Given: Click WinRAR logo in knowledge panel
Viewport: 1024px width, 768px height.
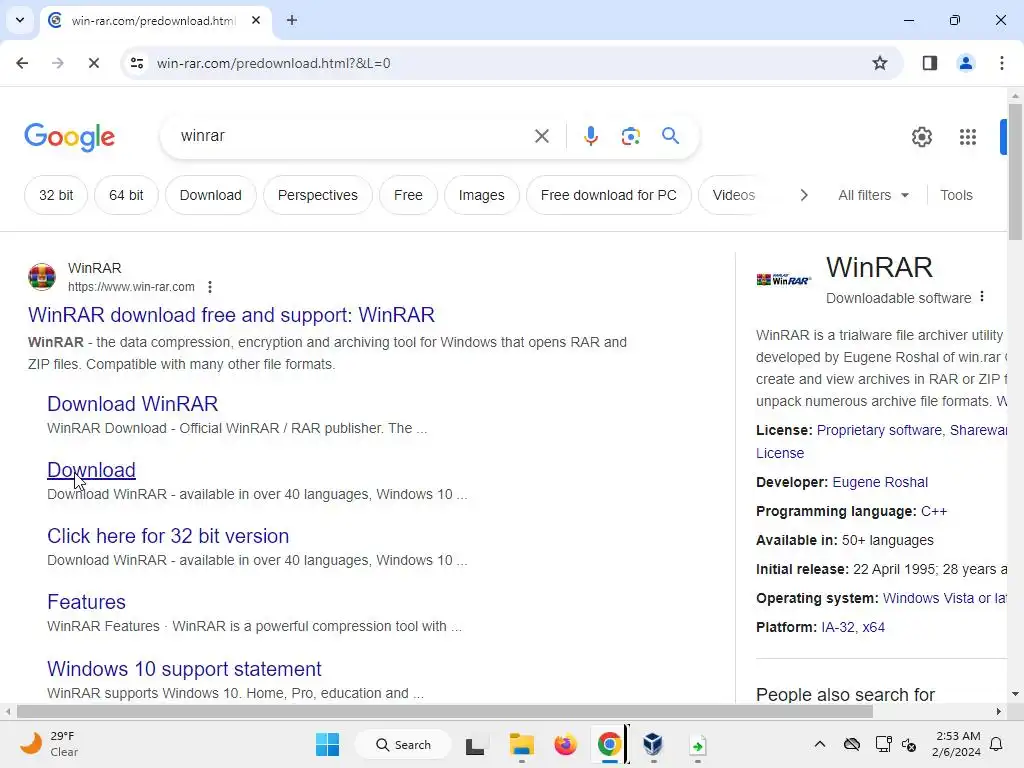Looking at the screenshot, I should 784,280.
